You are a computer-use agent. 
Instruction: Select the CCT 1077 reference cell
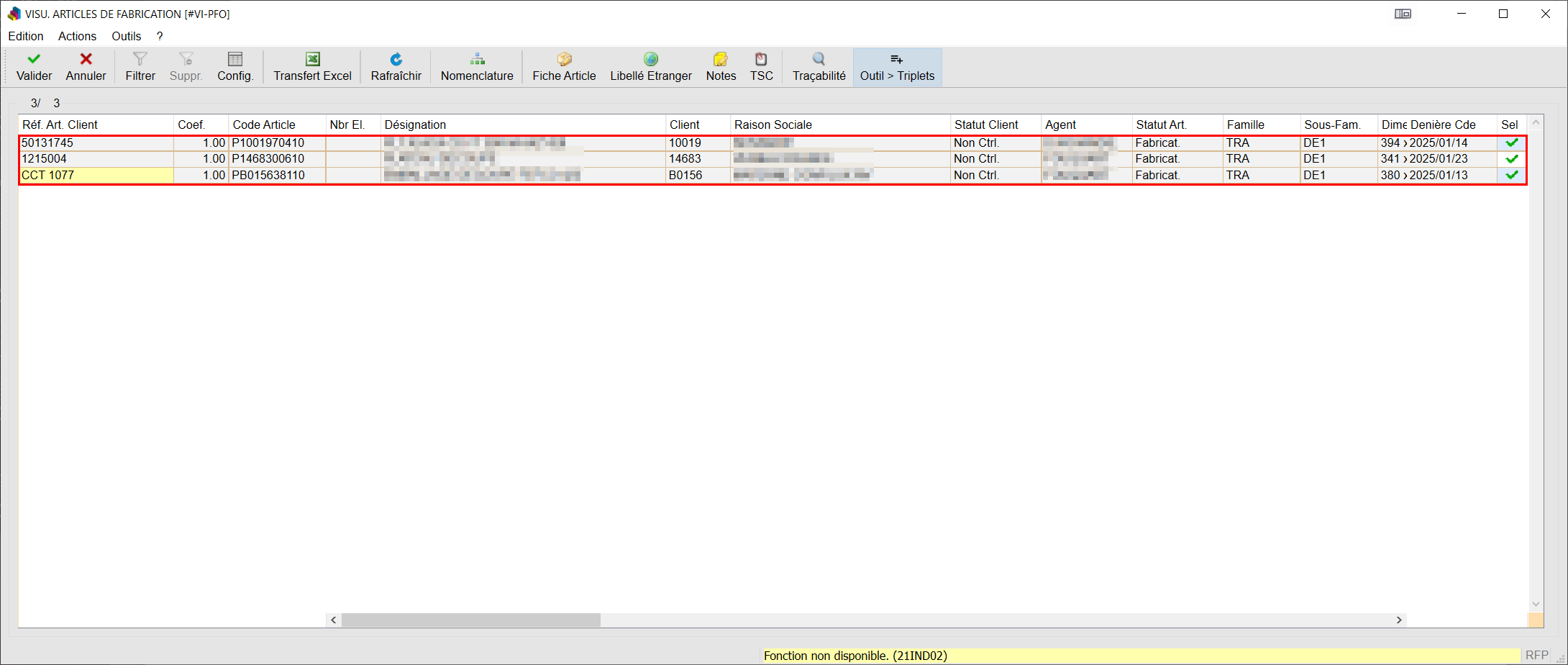(x=96, y=175)
